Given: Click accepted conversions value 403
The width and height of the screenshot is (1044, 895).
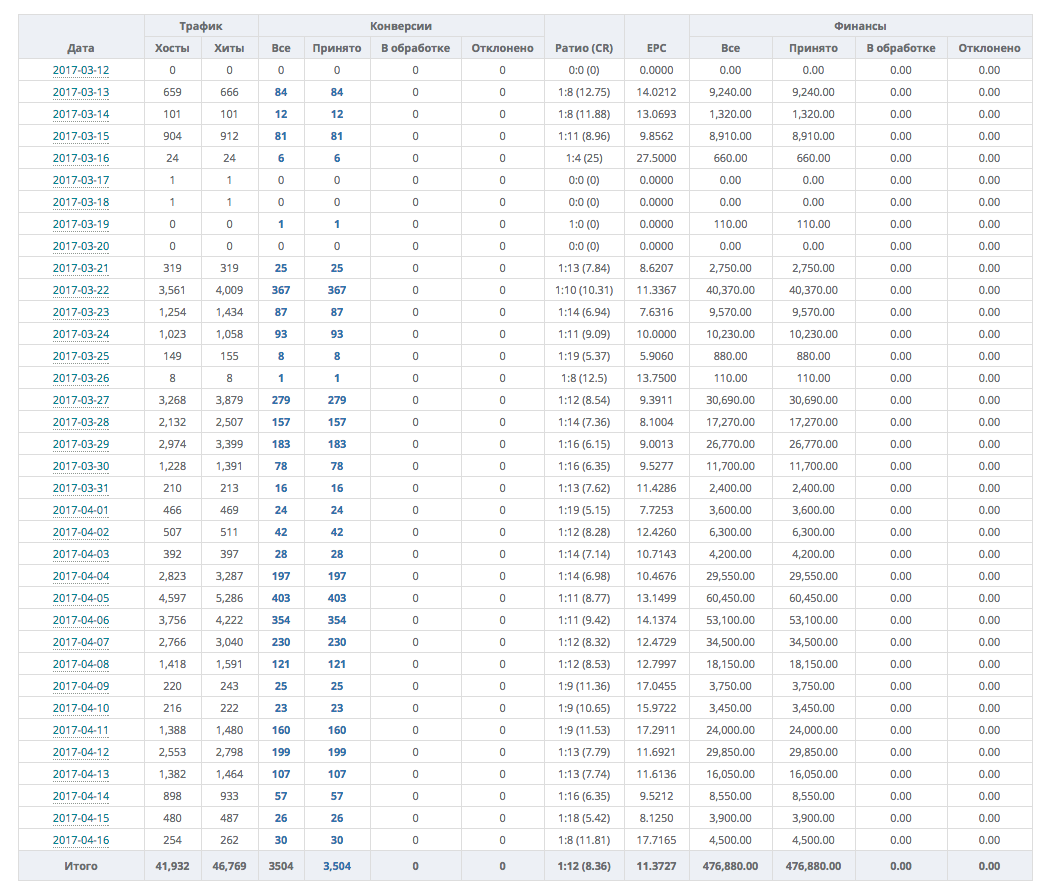Looking at the screenshot, I should point(337,598).
